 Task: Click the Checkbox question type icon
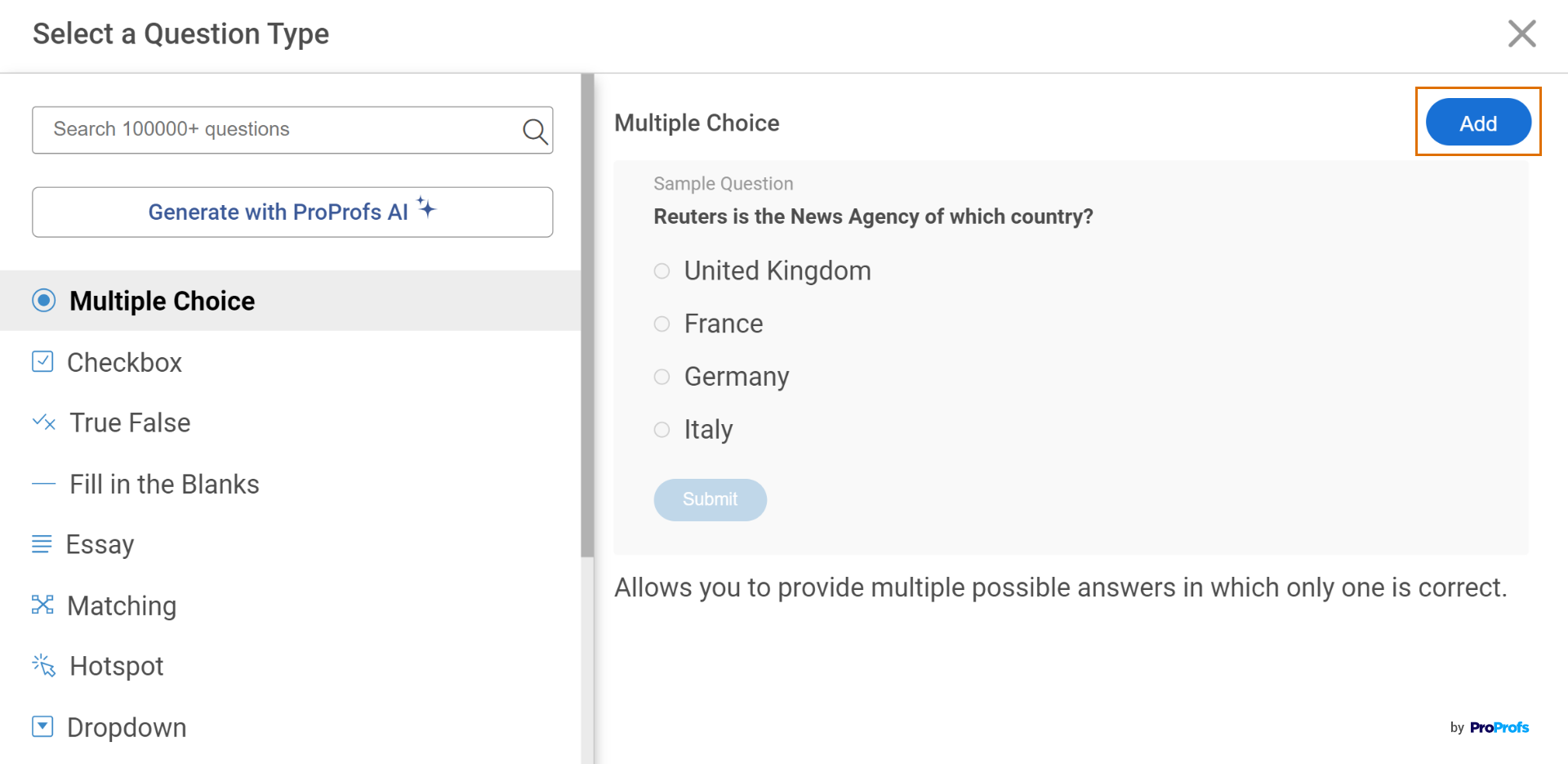[42, 362]
